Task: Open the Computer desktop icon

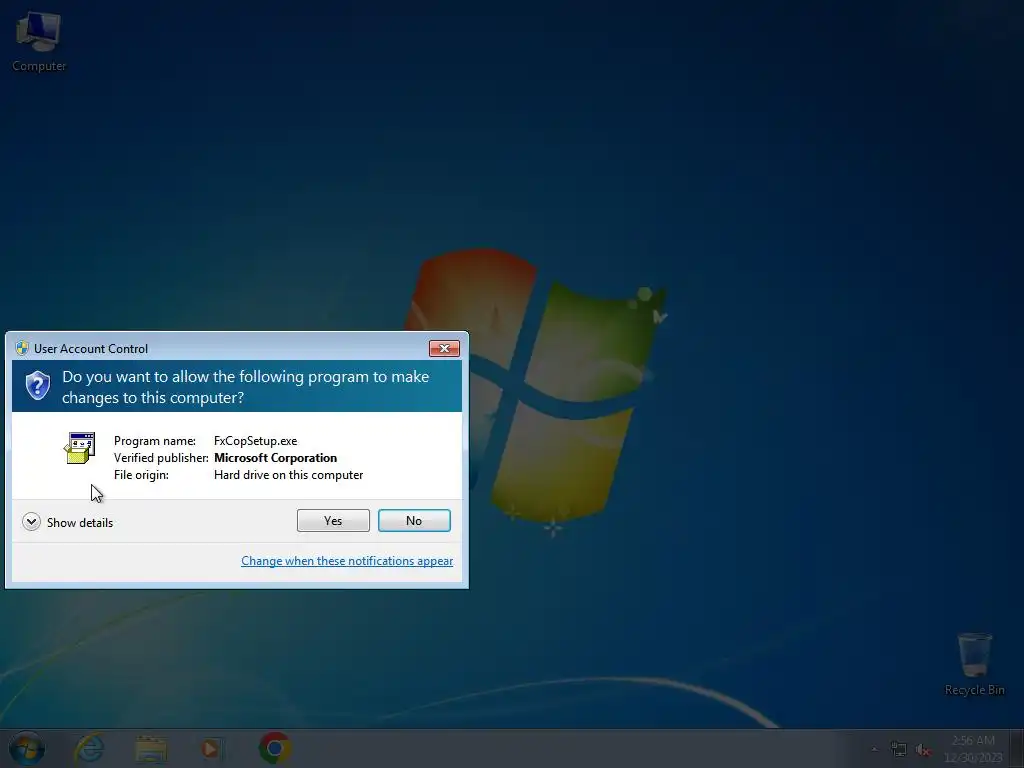Action: point(39,42)
